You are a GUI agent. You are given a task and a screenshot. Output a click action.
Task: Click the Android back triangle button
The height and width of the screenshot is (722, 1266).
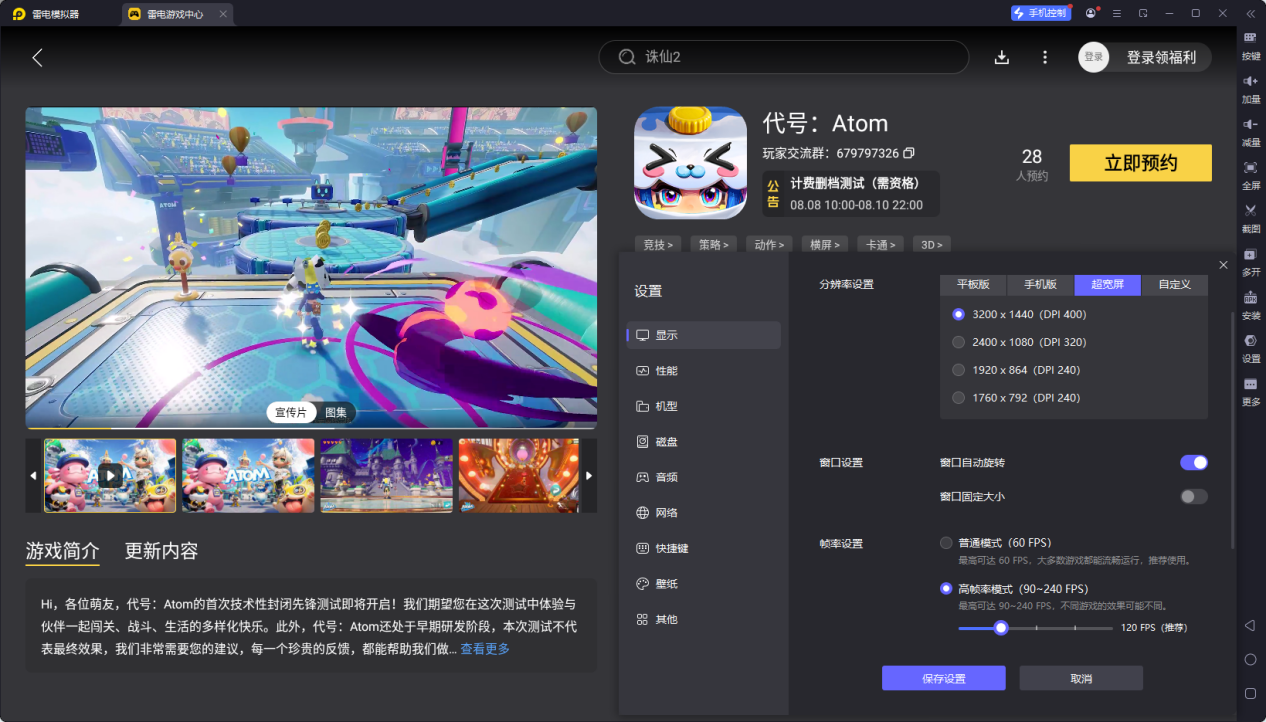coord(1250,625)
